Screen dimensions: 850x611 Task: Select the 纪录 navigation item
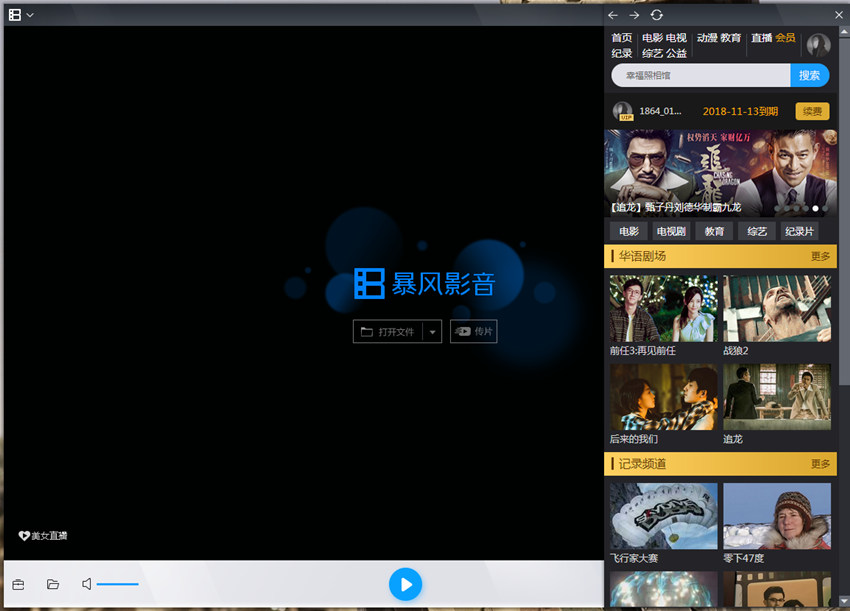[622, 53]
